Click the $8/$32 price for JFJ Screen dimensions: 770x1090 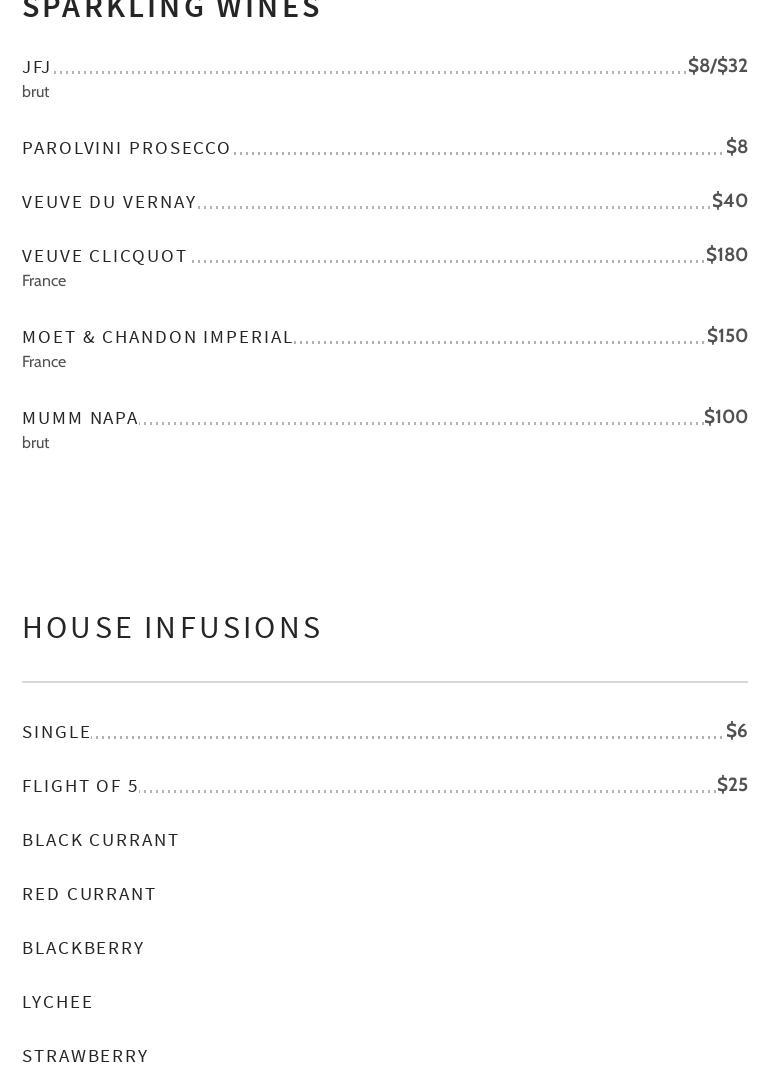(x=717, y=66)
